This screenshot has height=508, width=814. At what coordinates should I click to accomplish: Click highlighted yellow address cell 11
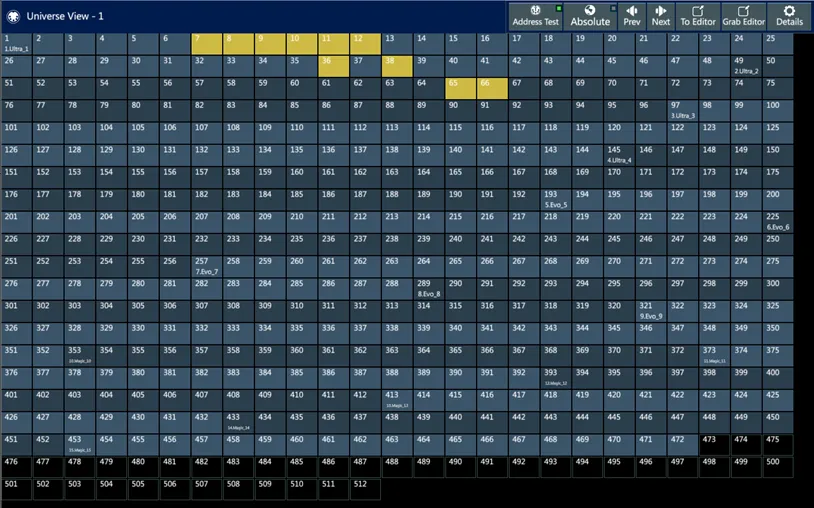coord(333,44)
